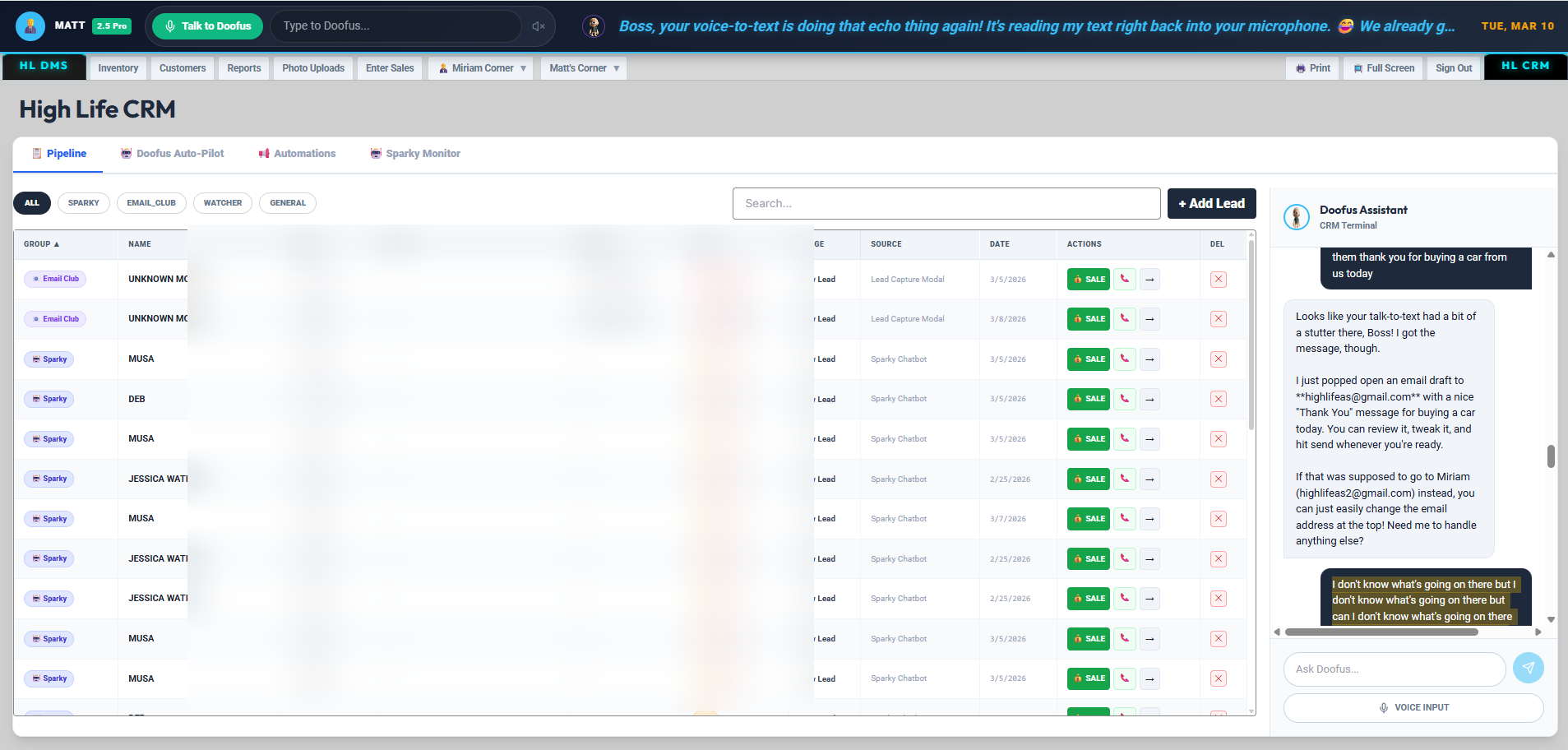Image resolution: width=1568 pixels, height=750 pixels.
Task: Click the Doofus Assistant avatar in CRM Terminal
Action: point(1297,216)
